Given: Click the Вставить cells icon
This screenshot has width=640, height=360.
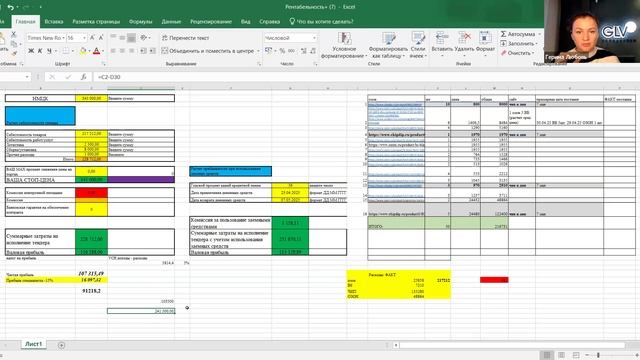Looking at the screenshot, I should (442, 38).
